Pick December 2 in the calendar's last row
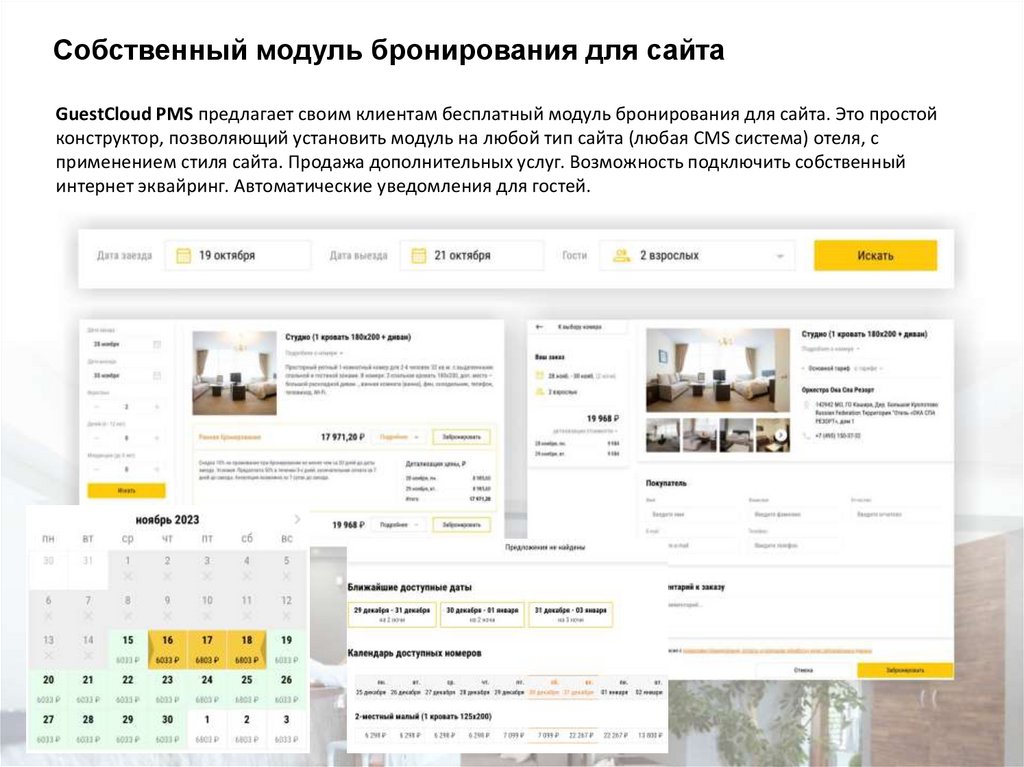Viewport: 1024px width, 767px height. pyautogui.click(x=247, y=728)
